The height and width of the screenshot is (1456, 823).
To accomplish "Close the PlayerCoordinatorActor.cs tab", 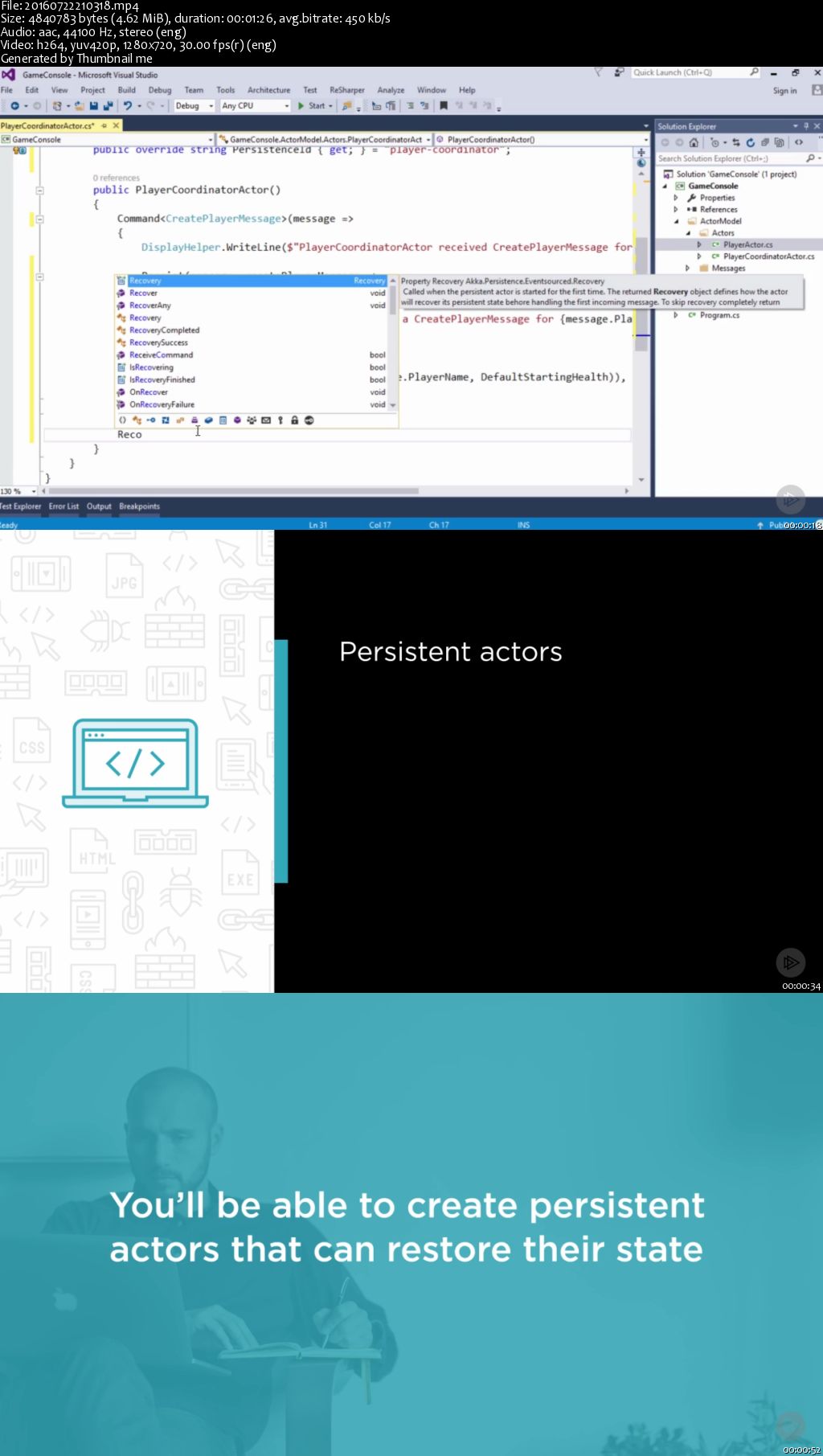I will pyautogui.click(x=116, y=125).
